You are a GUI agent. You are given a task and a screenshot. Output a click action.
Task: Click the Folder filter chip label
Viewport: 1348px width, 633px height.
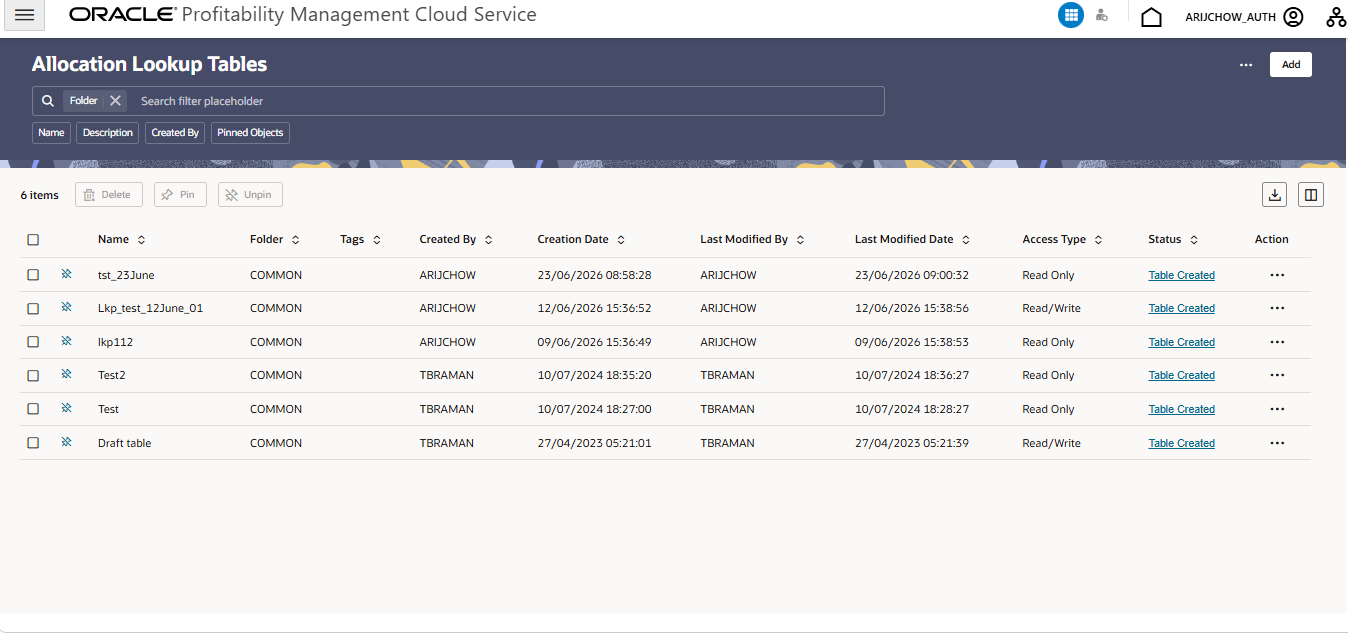[84, 101]
